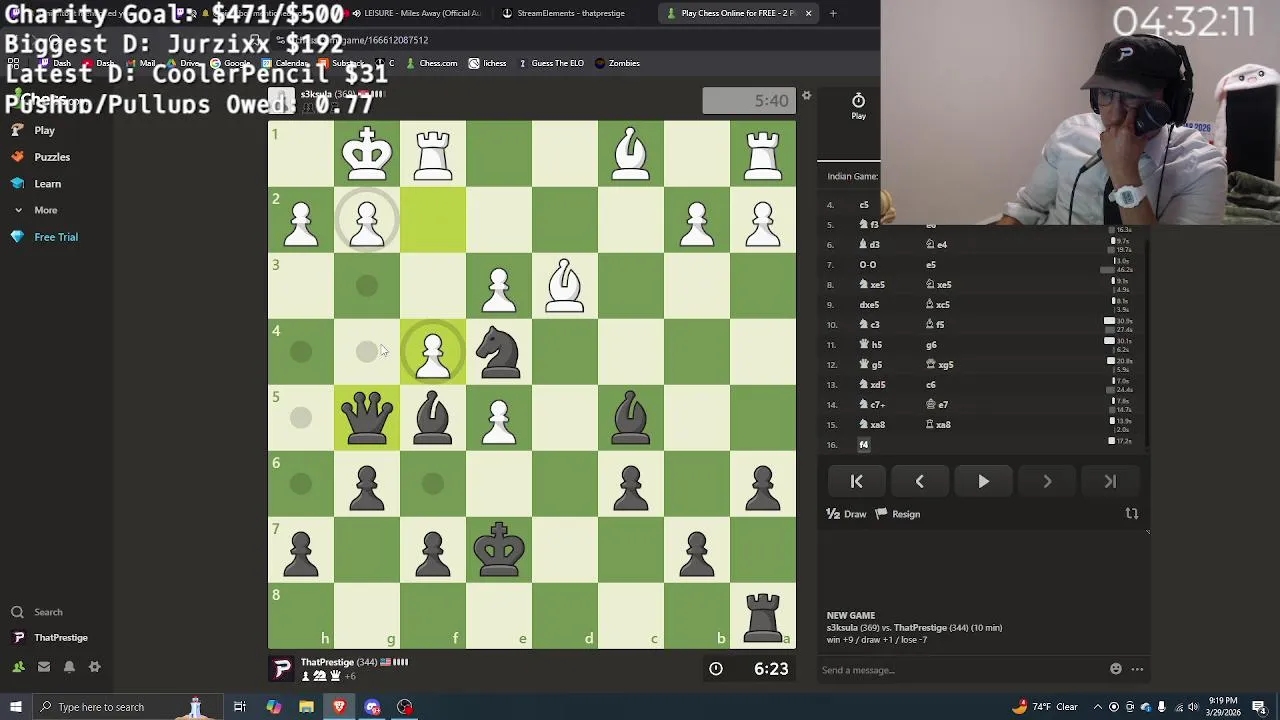Click the opponent clock showing 5:40
The width and height of the screenshot is (1280, 720).
tap(749, 101)
